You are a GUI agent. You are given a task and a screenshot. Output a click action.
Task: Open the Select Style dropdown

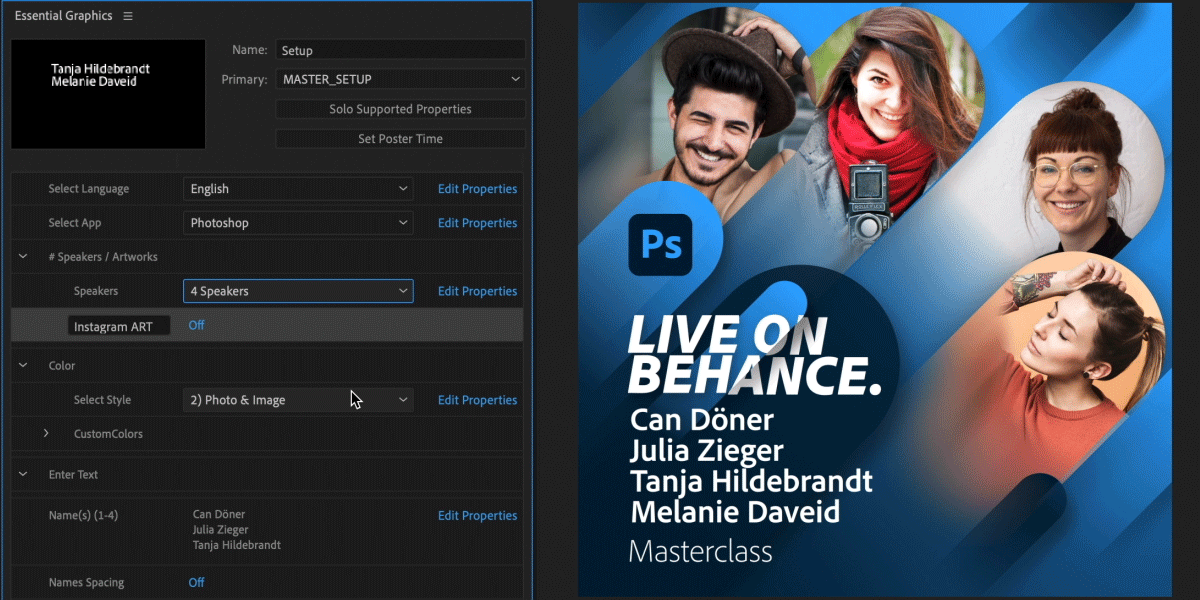[298, 400]
